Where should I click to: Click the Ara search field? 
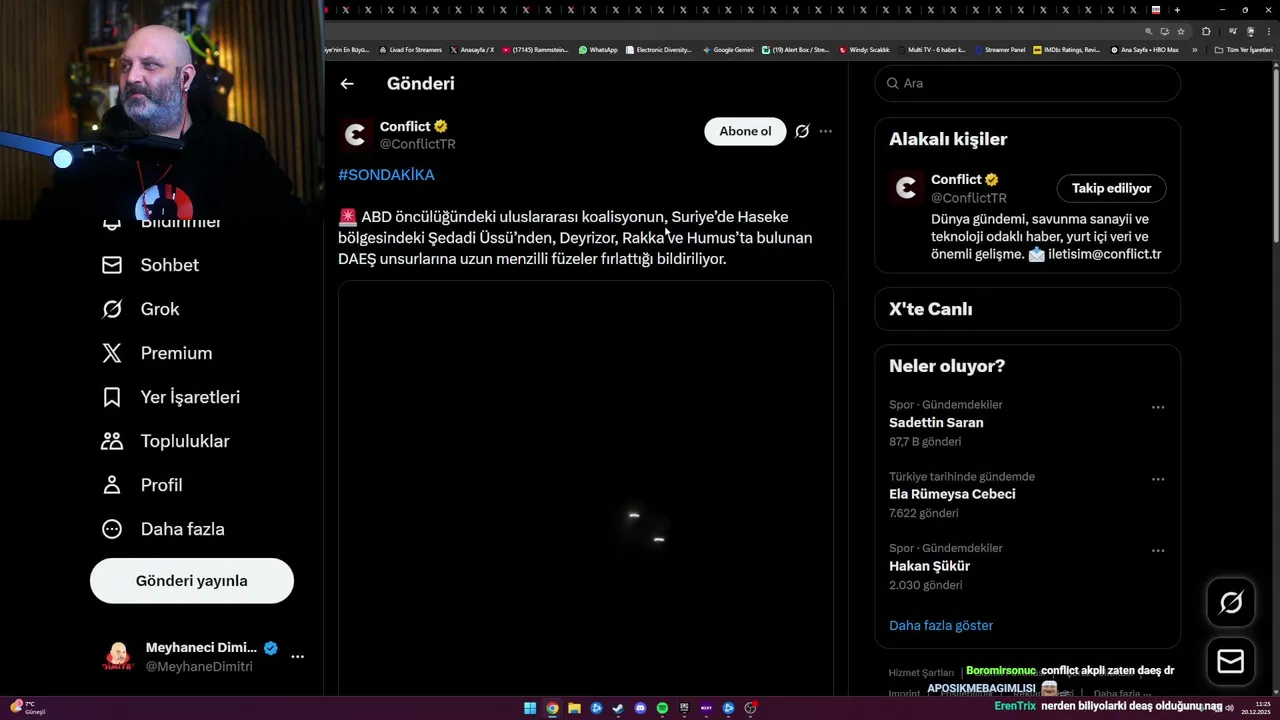(x=1027, y=83)
